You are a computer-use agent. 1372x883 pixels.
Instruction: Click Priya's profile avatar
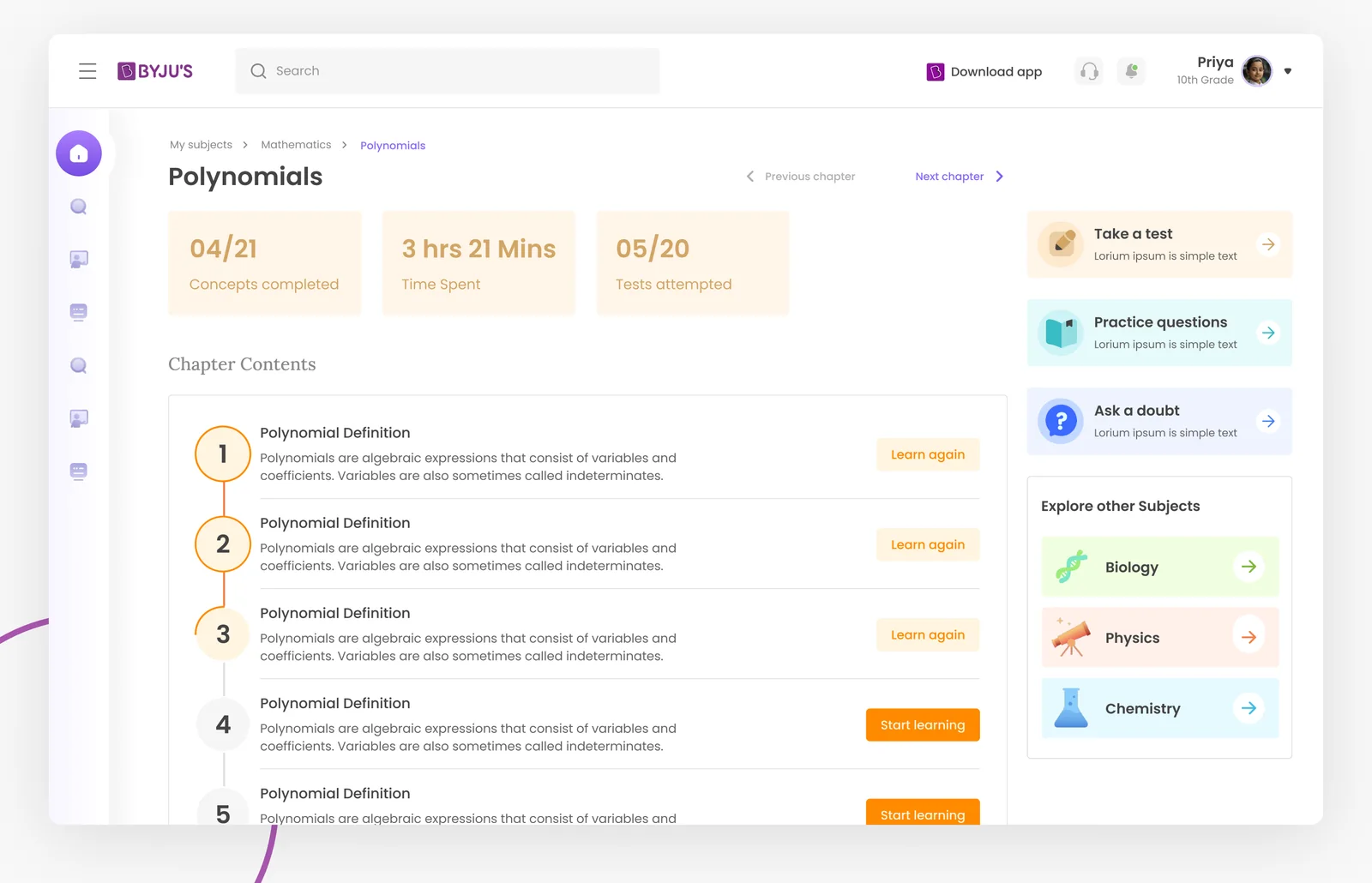click(1257, 71)
